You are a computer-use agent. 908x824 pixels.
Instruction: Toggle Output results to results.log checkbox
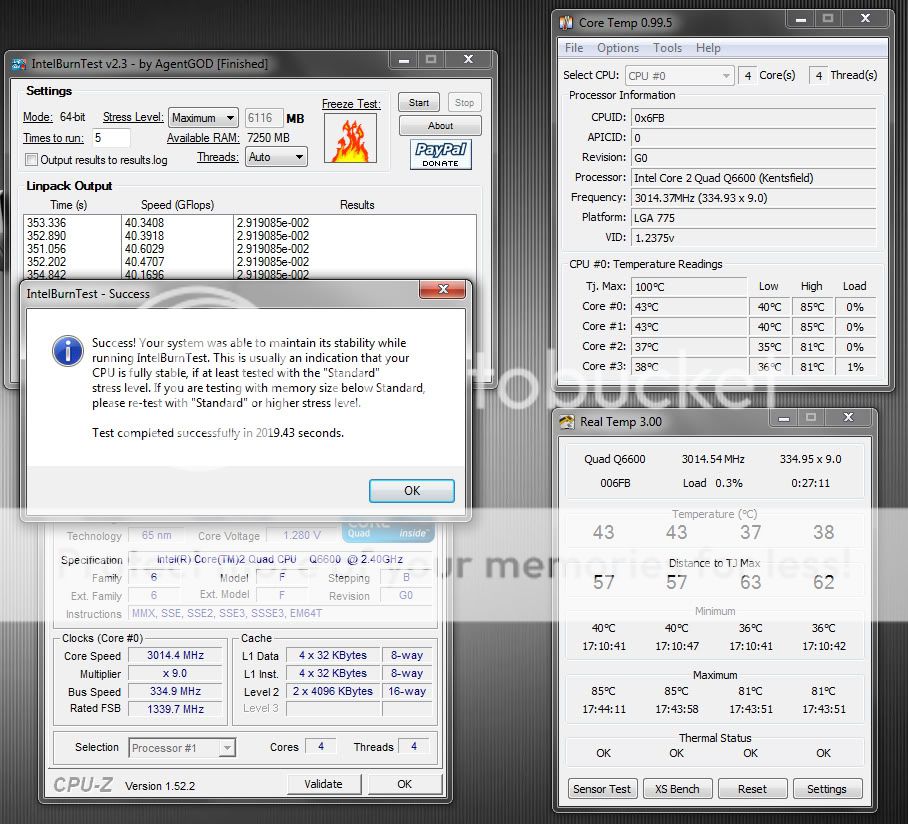[x=32, y=159]
